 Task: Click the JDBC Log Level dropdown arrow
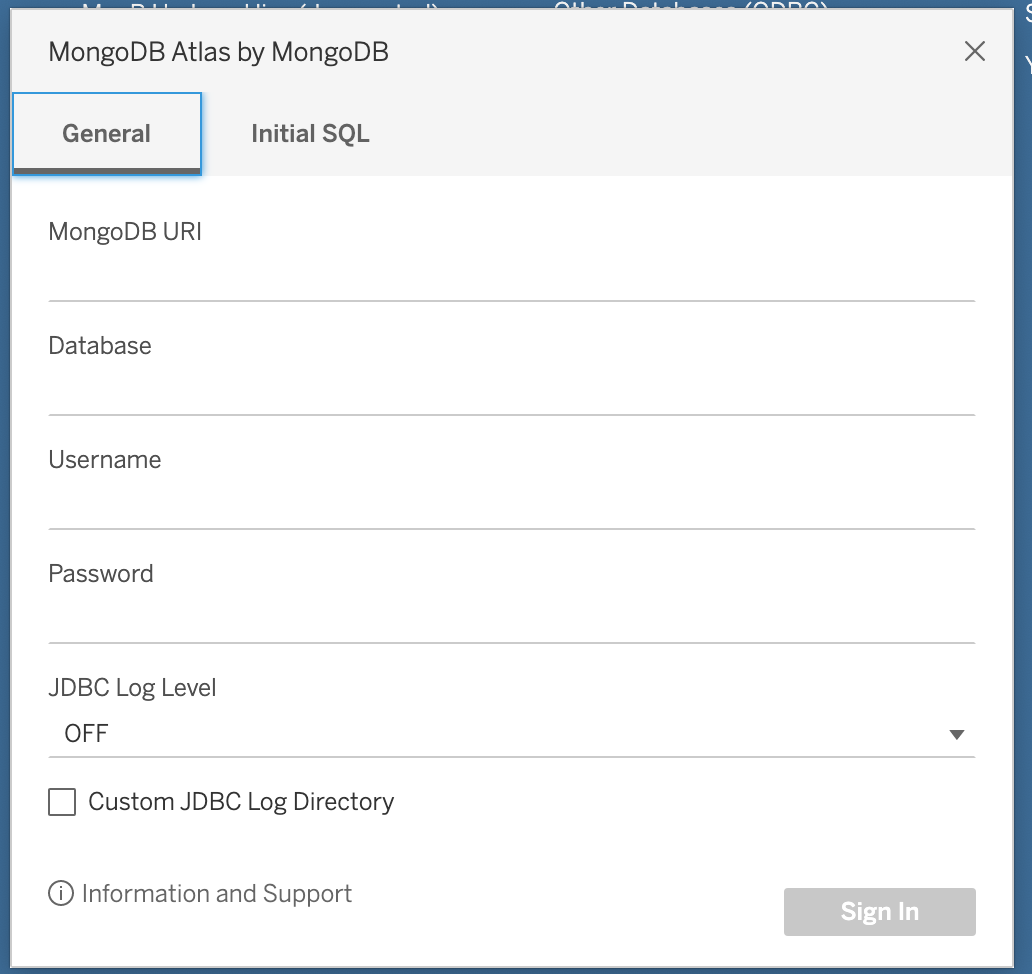point(956,735)
